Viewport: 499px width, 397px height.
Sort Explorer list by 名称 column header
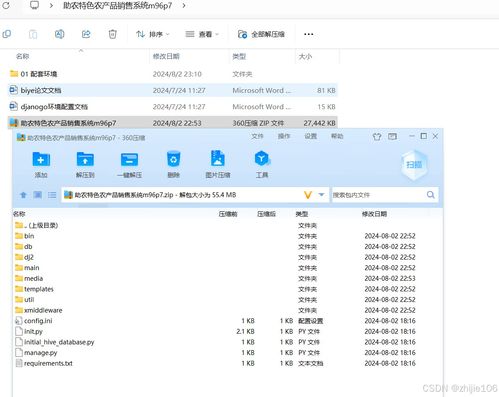point(22,56)
